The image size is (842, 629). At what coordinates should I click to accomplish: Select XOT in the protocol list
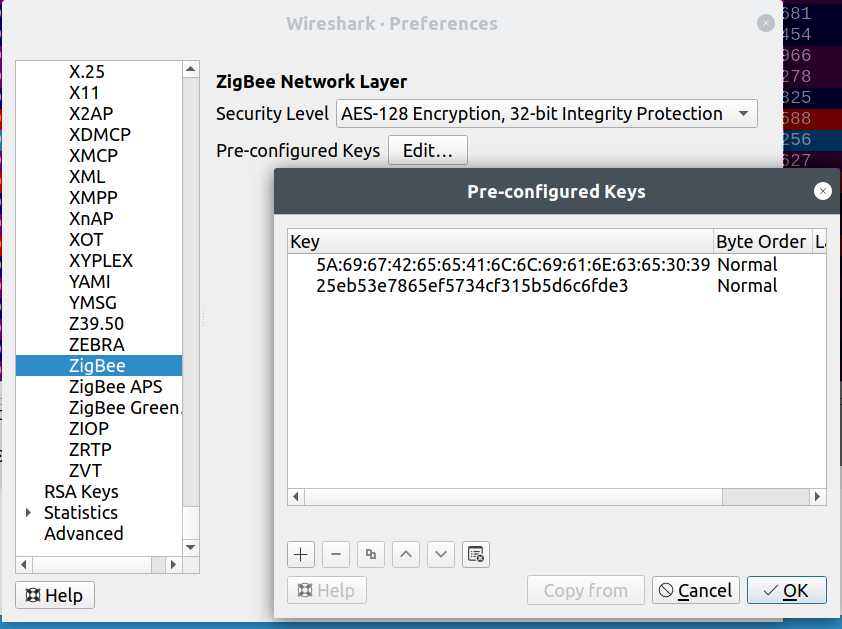pyautogui.click(x=86, y=240)
